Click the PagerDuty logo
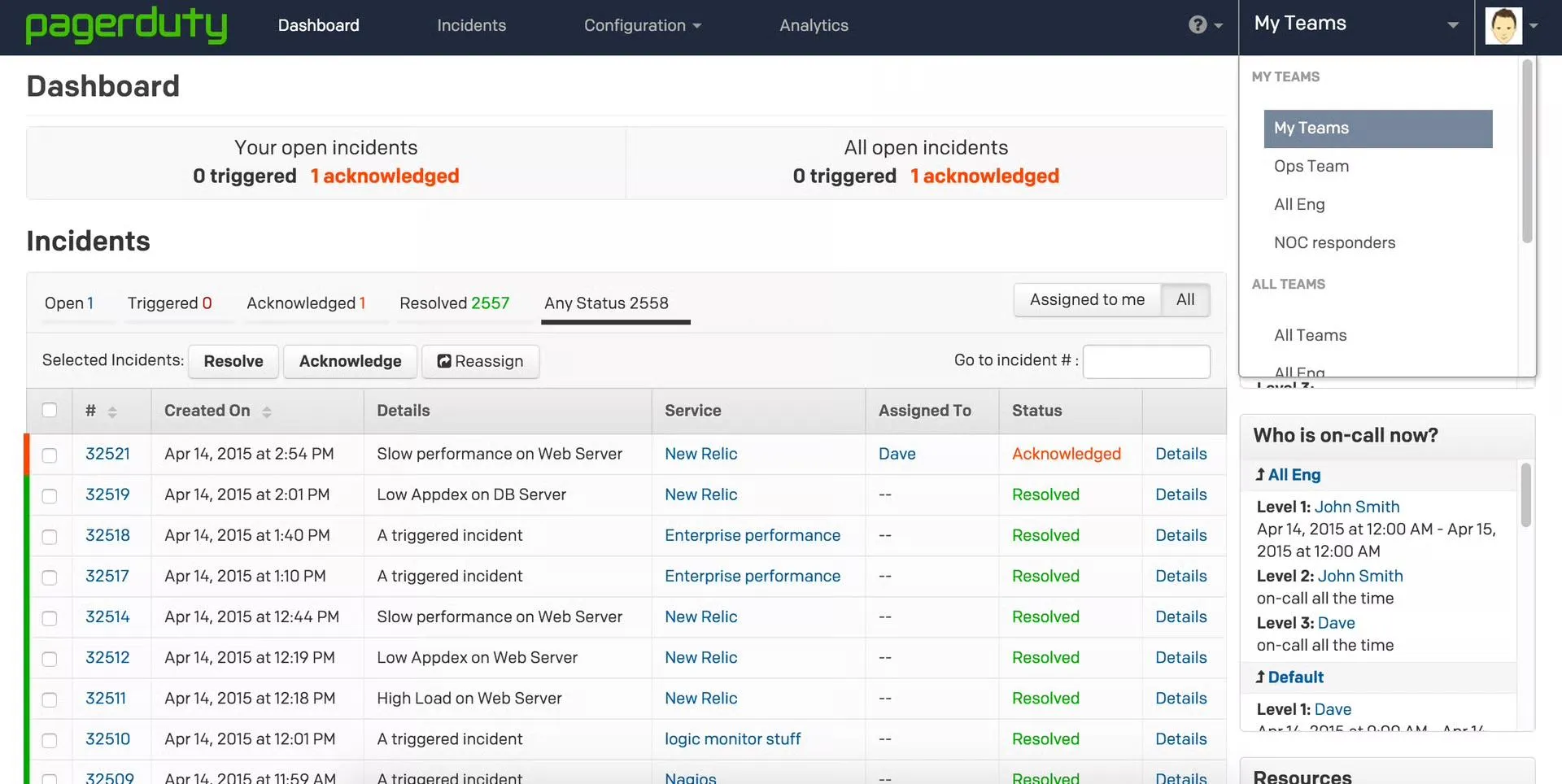The width and height of the screenshot is (1562, 784). click(126, 25)
